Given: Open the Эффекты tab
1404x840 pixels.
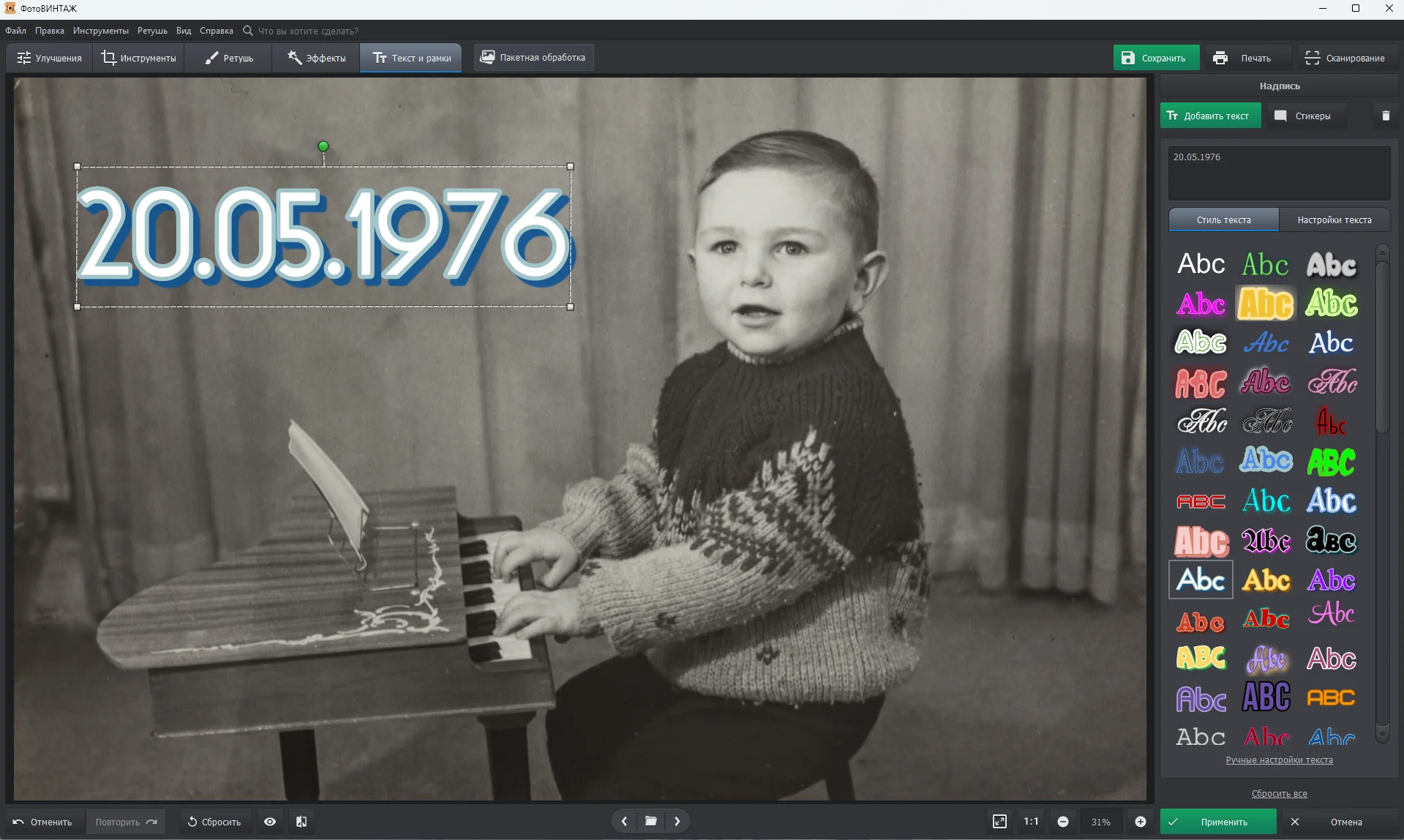Looking at the screenshot, I should [x=316, y=58].
